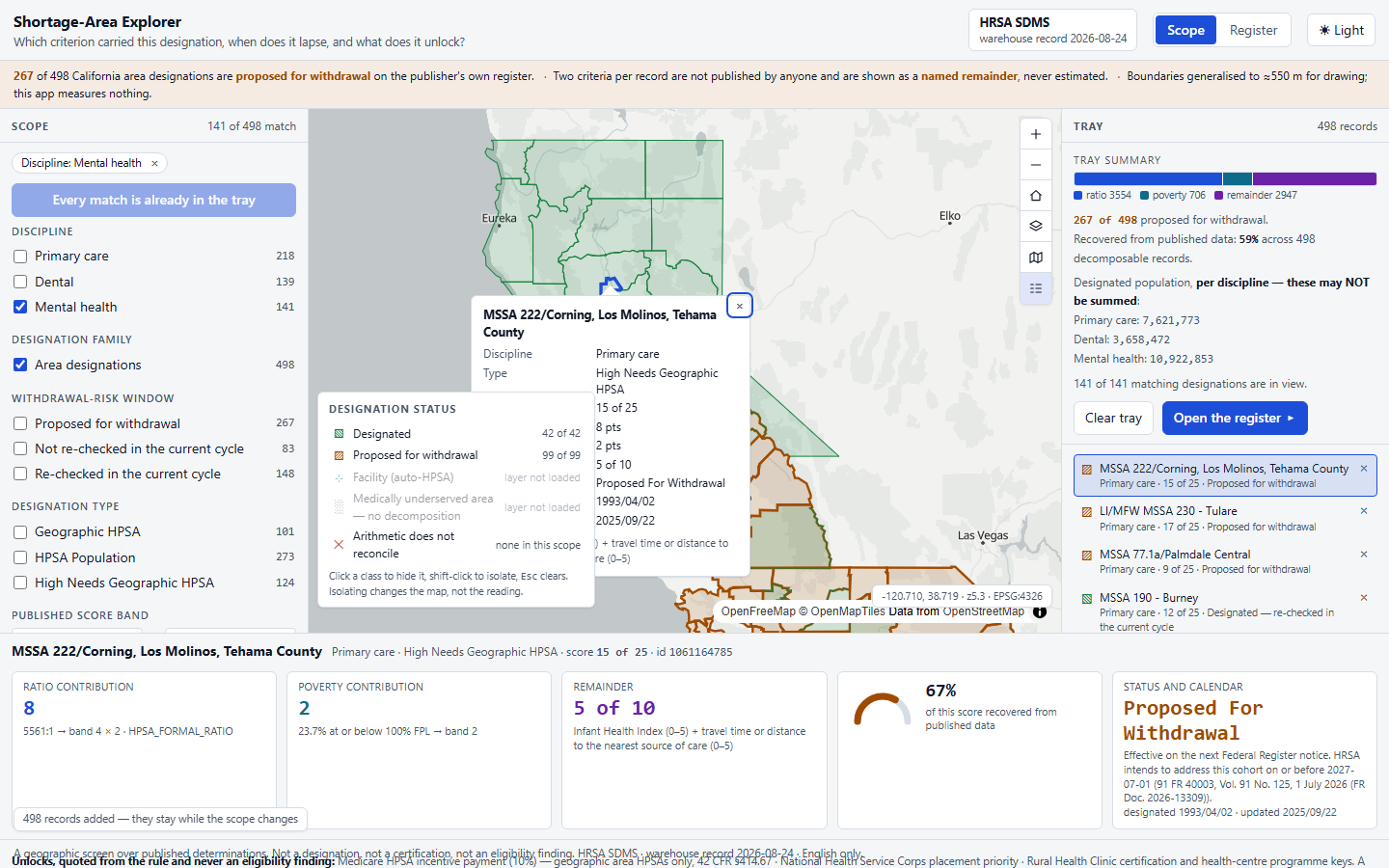Click the '498 records added' toast message
Viewport: 1389px width, 868px height.
(160, 819)
